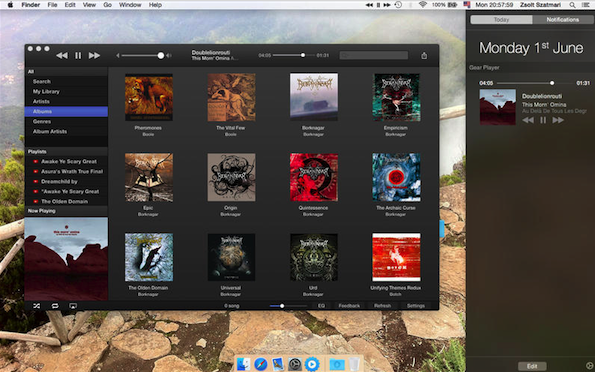Screen dimensions: 595x372
Task: Pause from the Gear Player widget
Action: [543, 120]
